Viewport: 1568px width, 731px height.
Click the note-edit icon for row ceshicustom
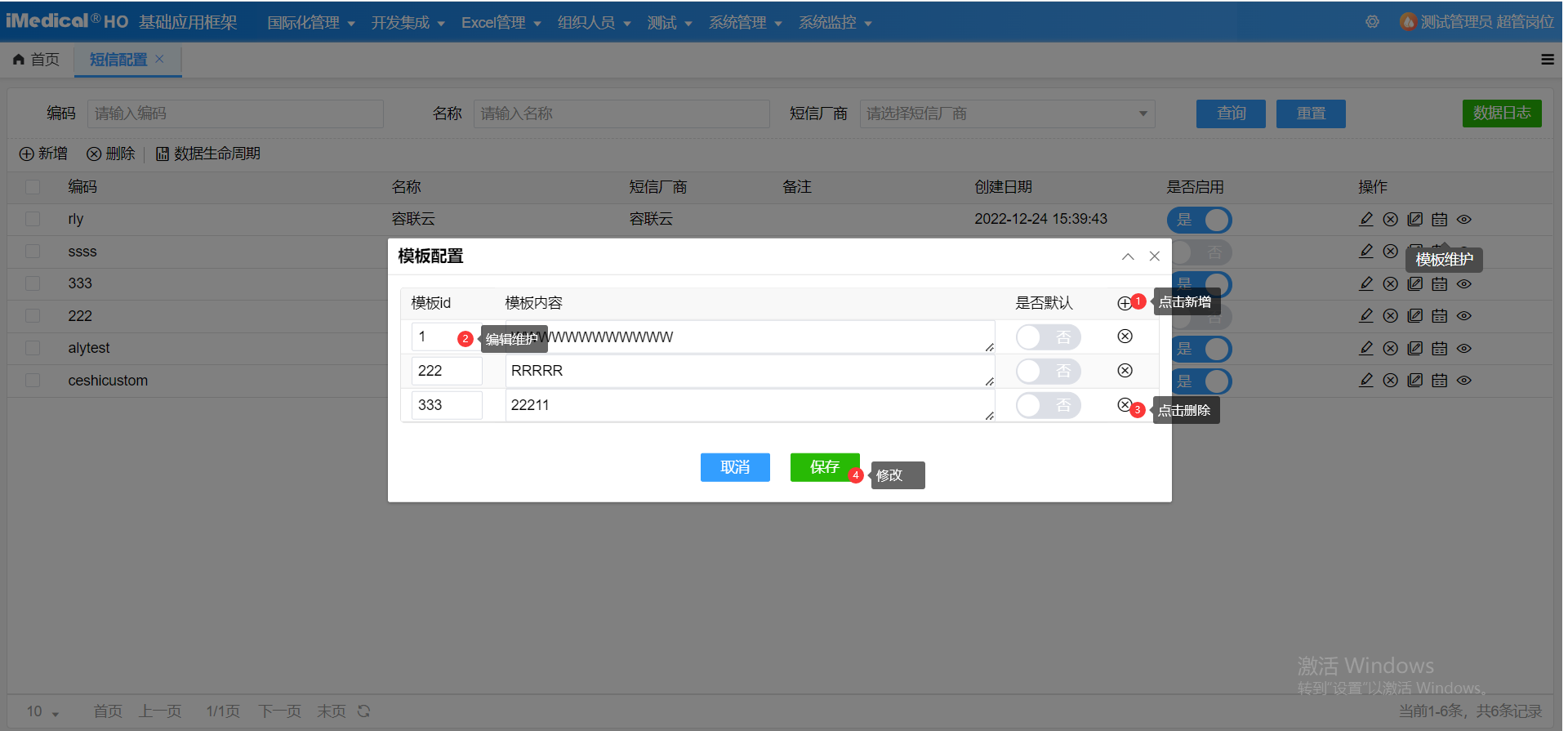coord(1415,381)
